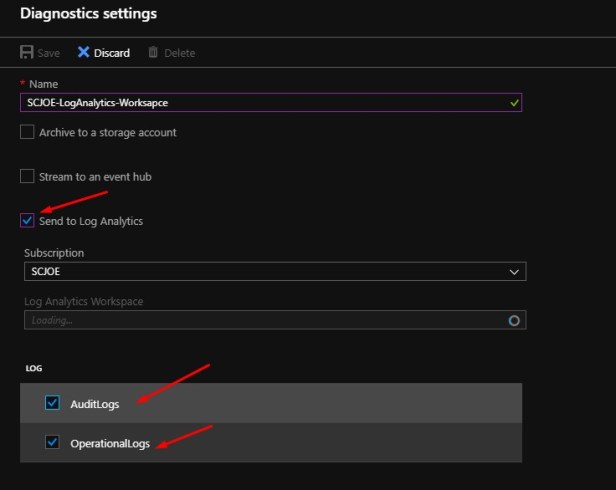Check Stream to an event hub

point(27,176)
